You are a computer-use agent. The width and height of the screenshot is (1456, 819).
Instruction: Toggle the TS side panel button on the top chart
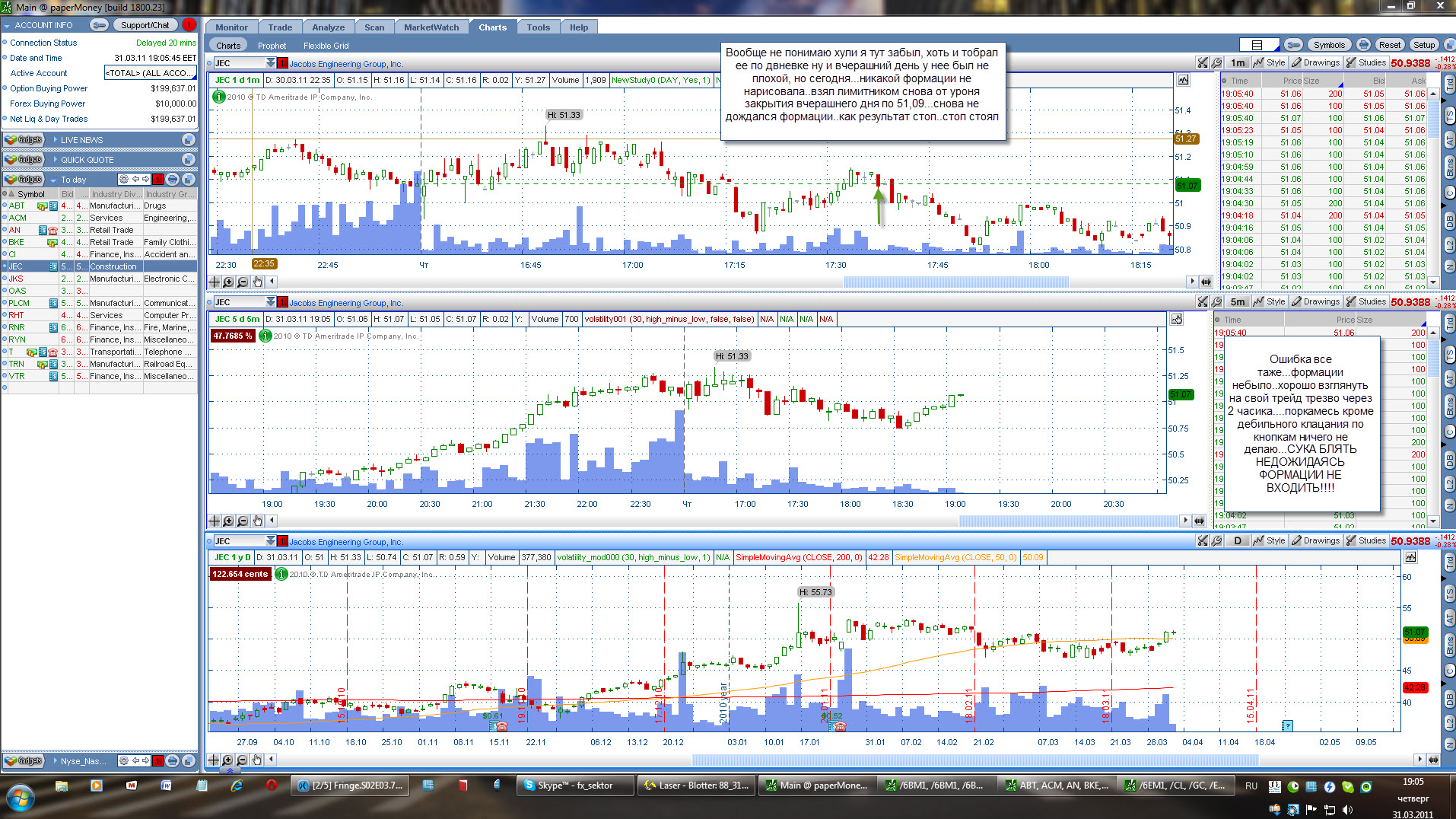1449,114
